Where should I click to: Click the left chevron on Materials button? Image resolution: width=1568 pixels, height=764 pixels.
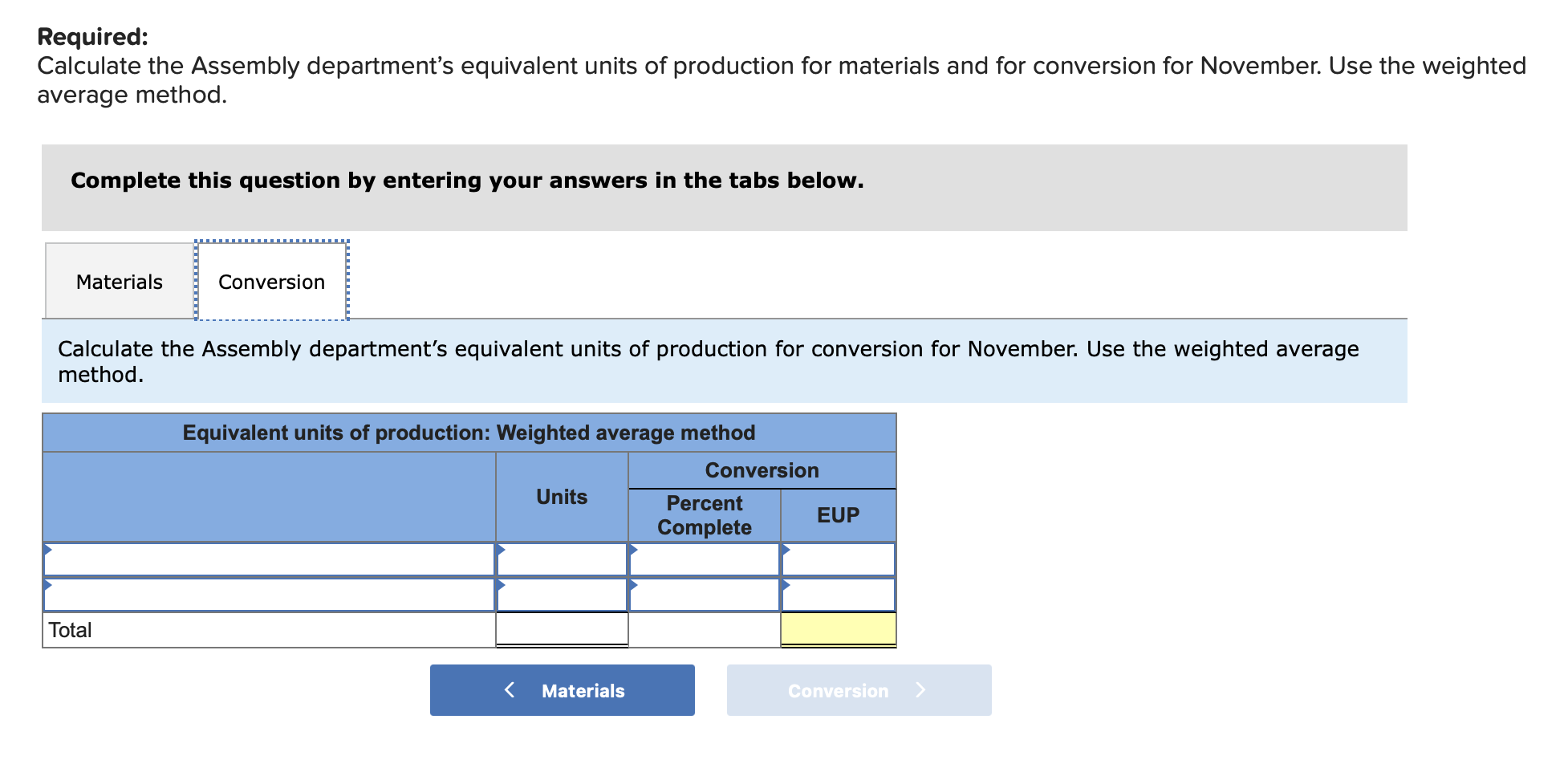pyautogui.click(x=510, y=690)
